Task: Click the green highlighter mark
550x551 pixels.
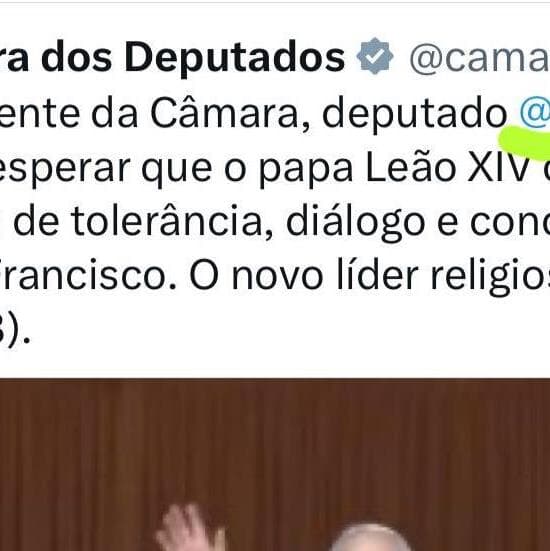Action: pos(525,142)
